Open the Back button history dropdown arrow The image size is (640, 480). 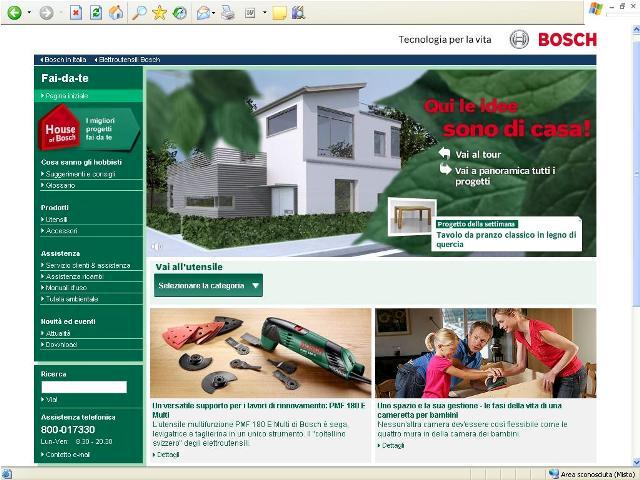click(29, 13)
